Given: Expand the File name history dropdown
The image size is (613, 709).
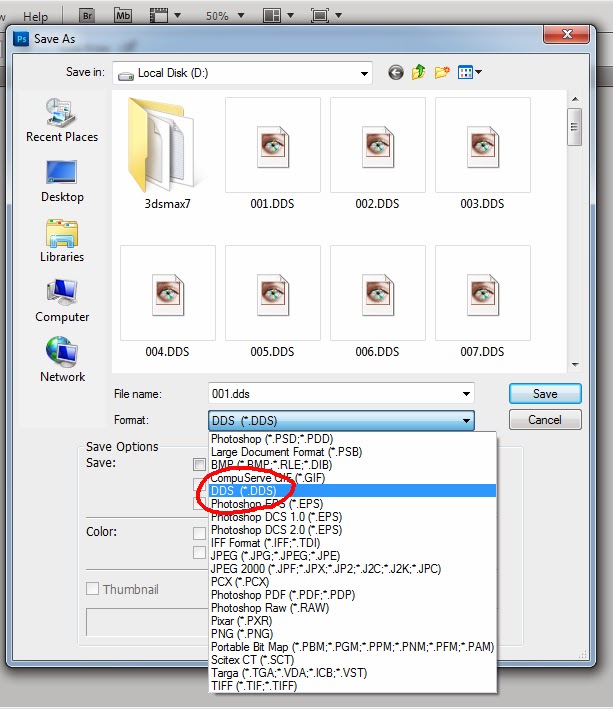Looking at the screenshot, I should tap(466, 394).
